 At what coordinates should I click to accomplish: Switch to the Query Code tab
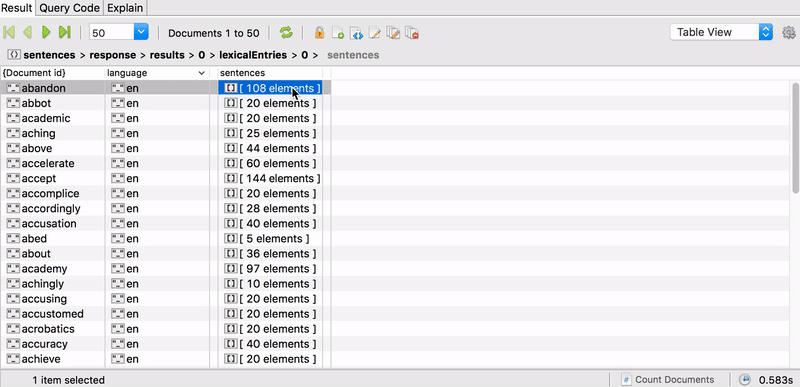[x=69, y=8]
